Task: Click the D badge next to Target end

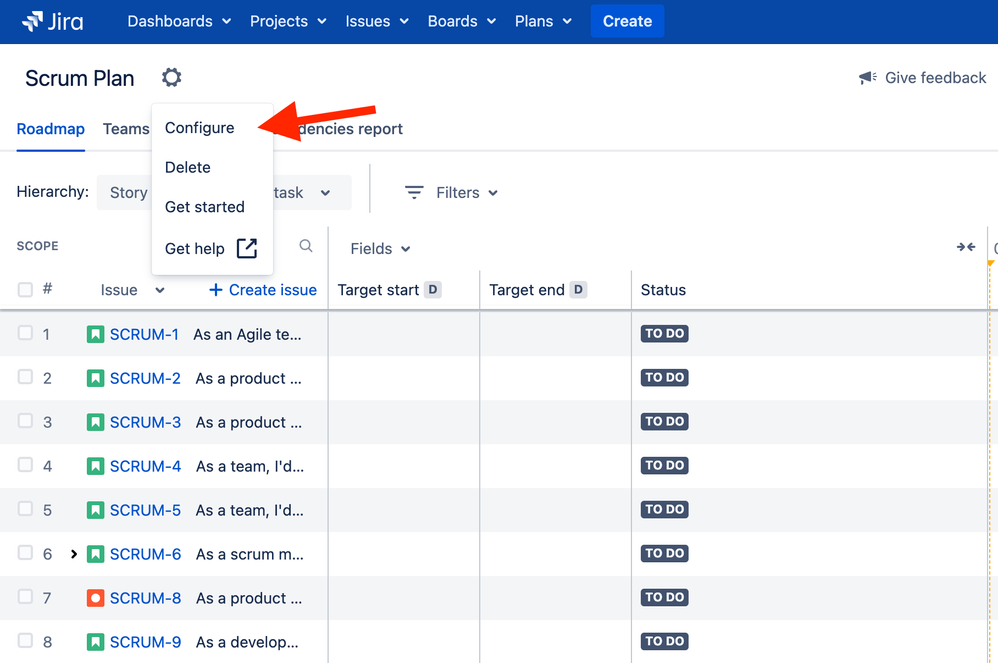Action: point(578,290)
